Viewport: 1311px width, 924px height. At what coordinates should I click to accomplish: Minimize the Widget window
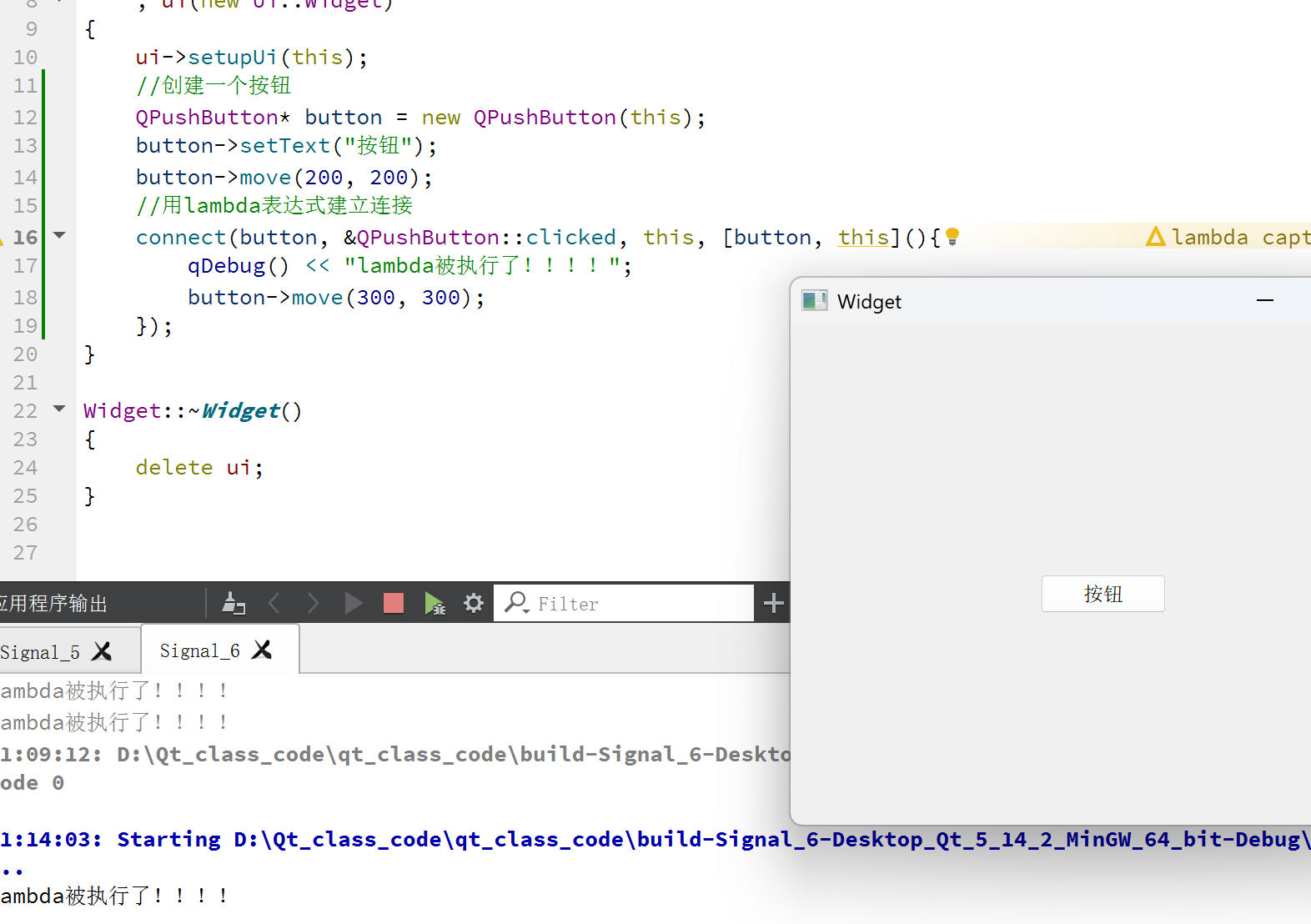1265,300
